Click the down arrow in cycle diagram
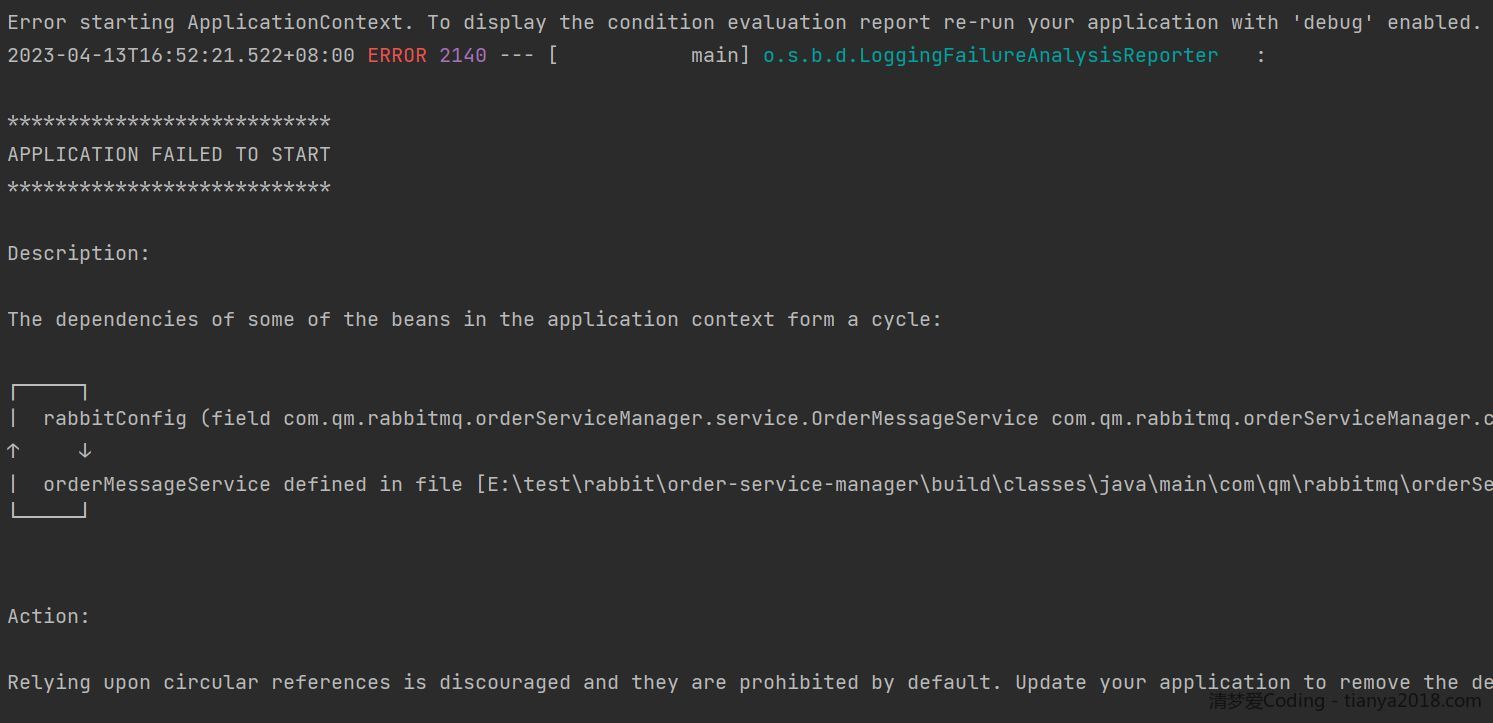 (x=85, y=451)
